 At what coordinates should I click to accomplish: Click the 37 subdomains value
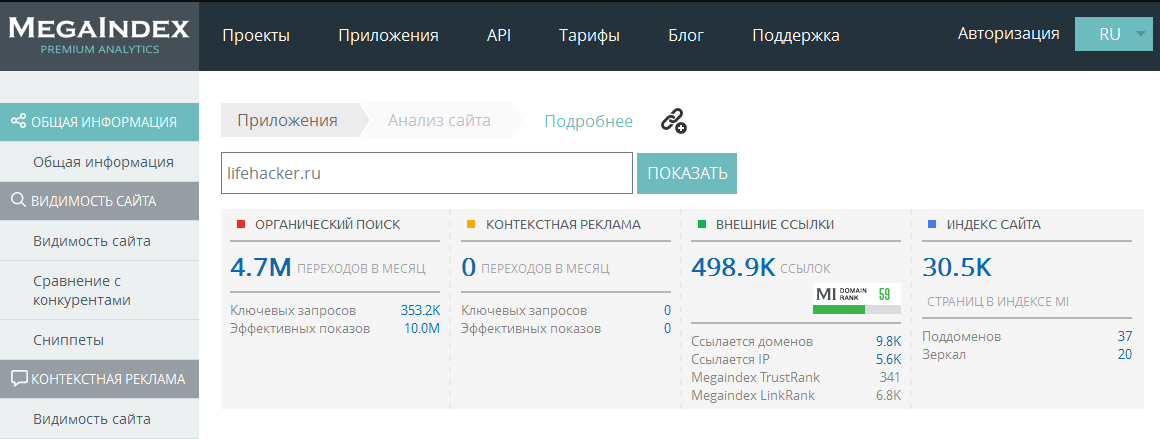pyautogui.click(x=1125, y=336)
